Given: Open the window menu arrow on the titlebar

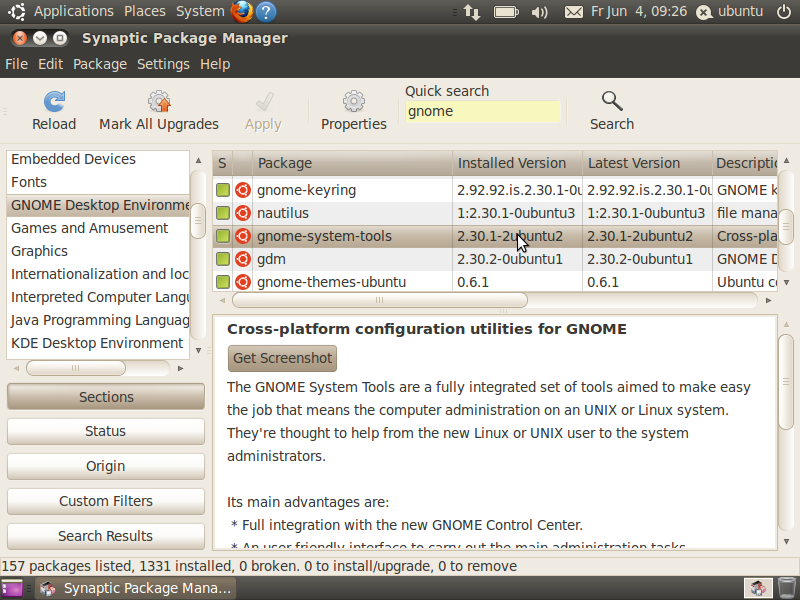Looking at the screenshot, I should point(39,36).
